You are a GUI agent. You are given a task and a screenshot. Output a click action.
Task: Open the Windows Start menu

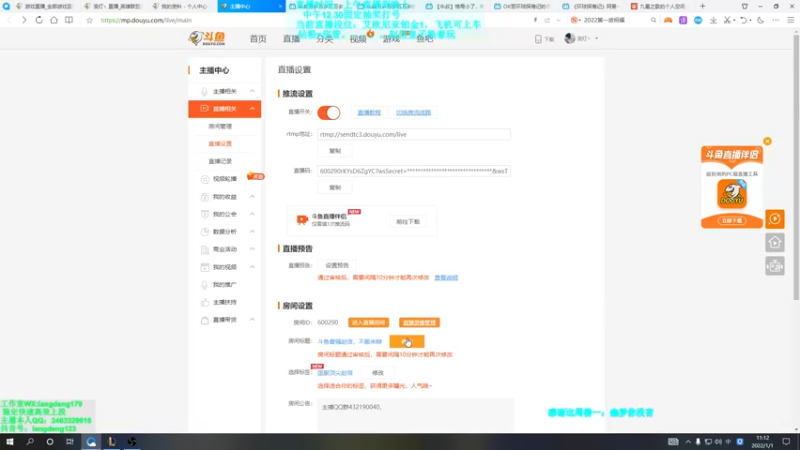click(10, 441)
